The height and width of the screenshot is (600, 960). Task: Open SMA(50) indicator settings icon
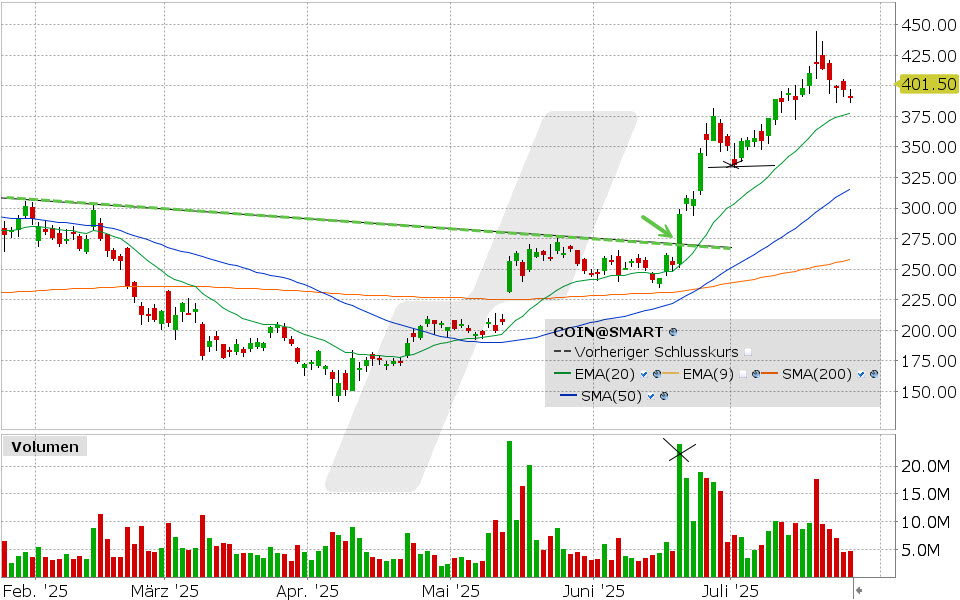pyautogui.click(x=664, y=396)
